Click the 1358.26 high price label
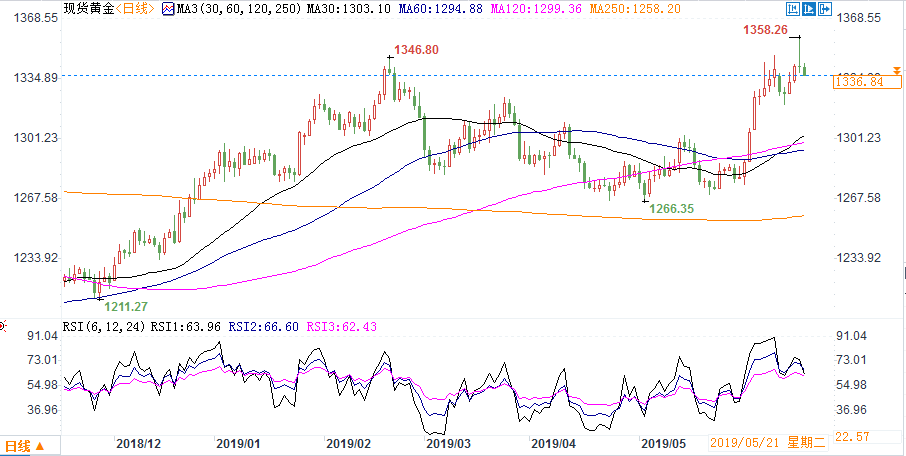 point(764,31)
